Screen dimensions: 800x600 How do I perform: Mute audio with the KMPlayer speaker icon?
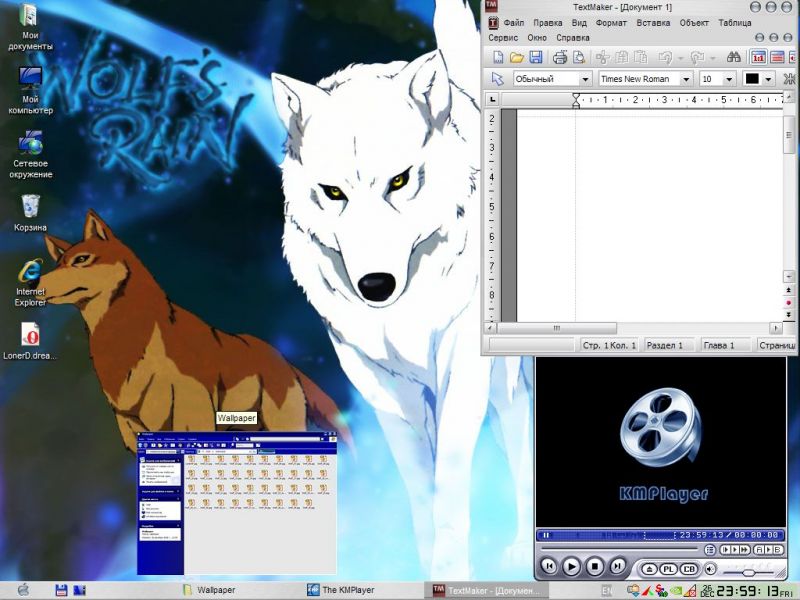point(709,568)
